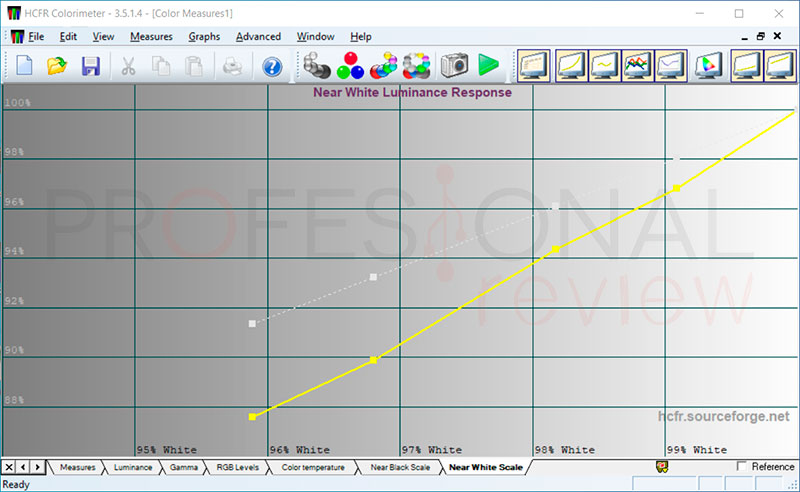Click the hcfr.sourceforge.net text

723,416
